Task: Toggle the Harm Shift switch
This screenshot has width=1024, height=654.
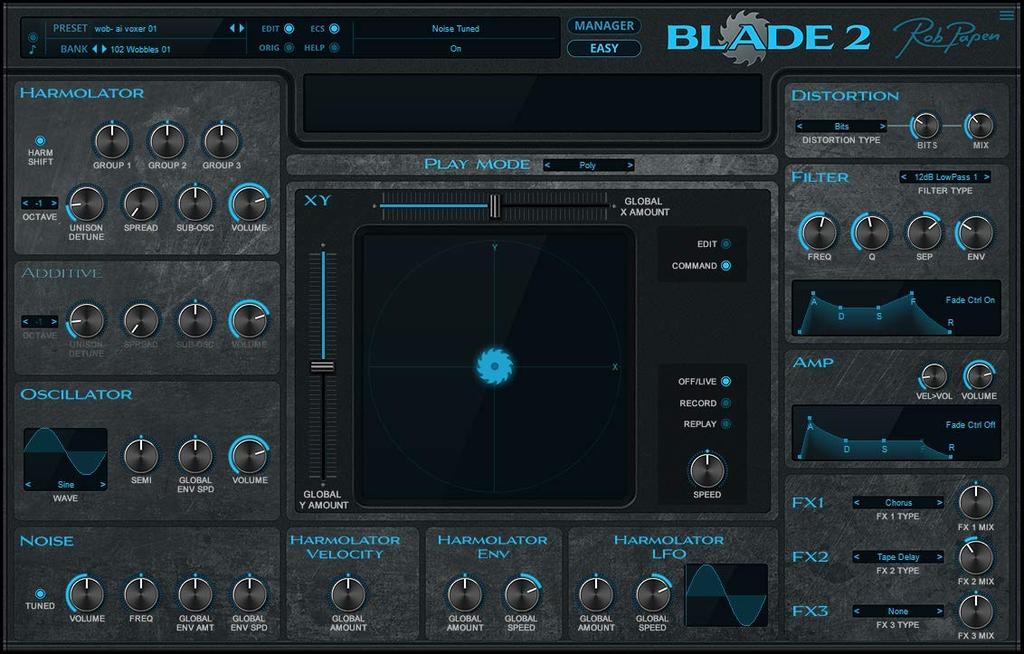Action: tap(40, 141)
